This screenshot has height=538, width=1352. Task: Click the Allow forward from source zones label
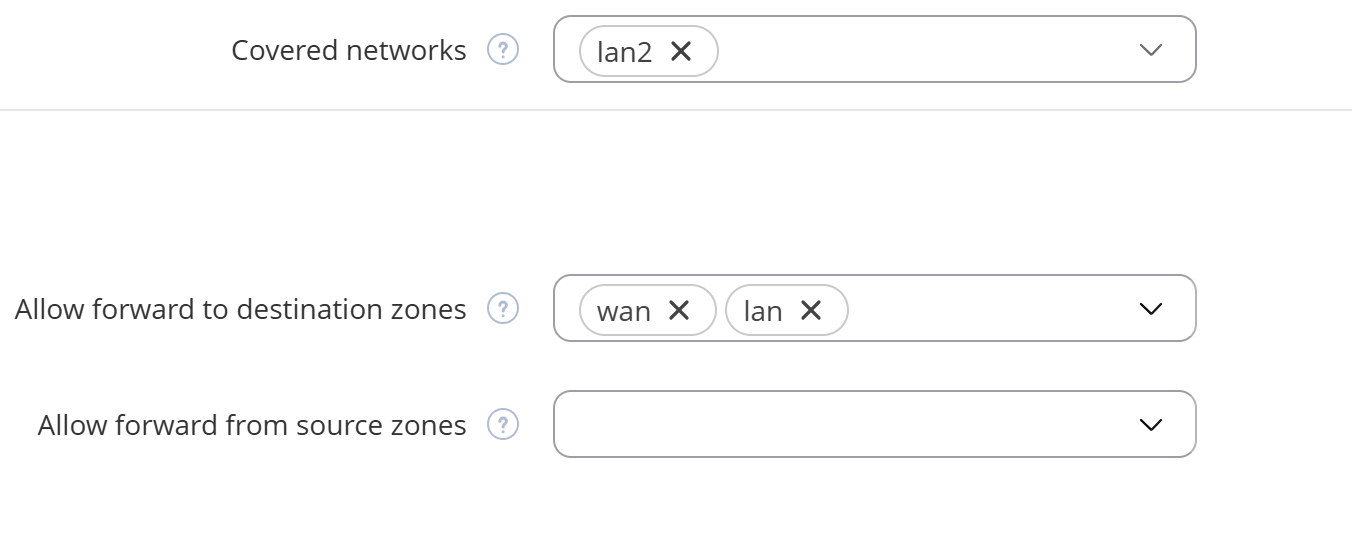point(252,425)
